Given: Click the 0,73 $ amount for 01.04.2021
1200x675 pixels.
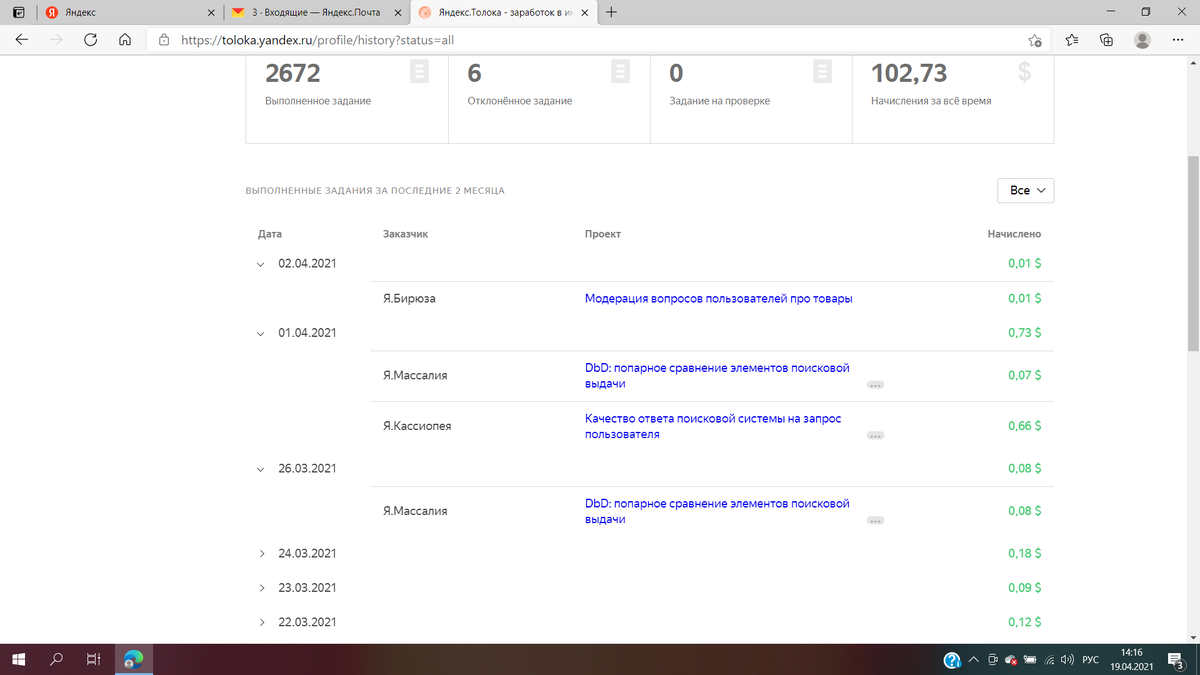Looking at the screenshot, I should [x=1025, y=333].
